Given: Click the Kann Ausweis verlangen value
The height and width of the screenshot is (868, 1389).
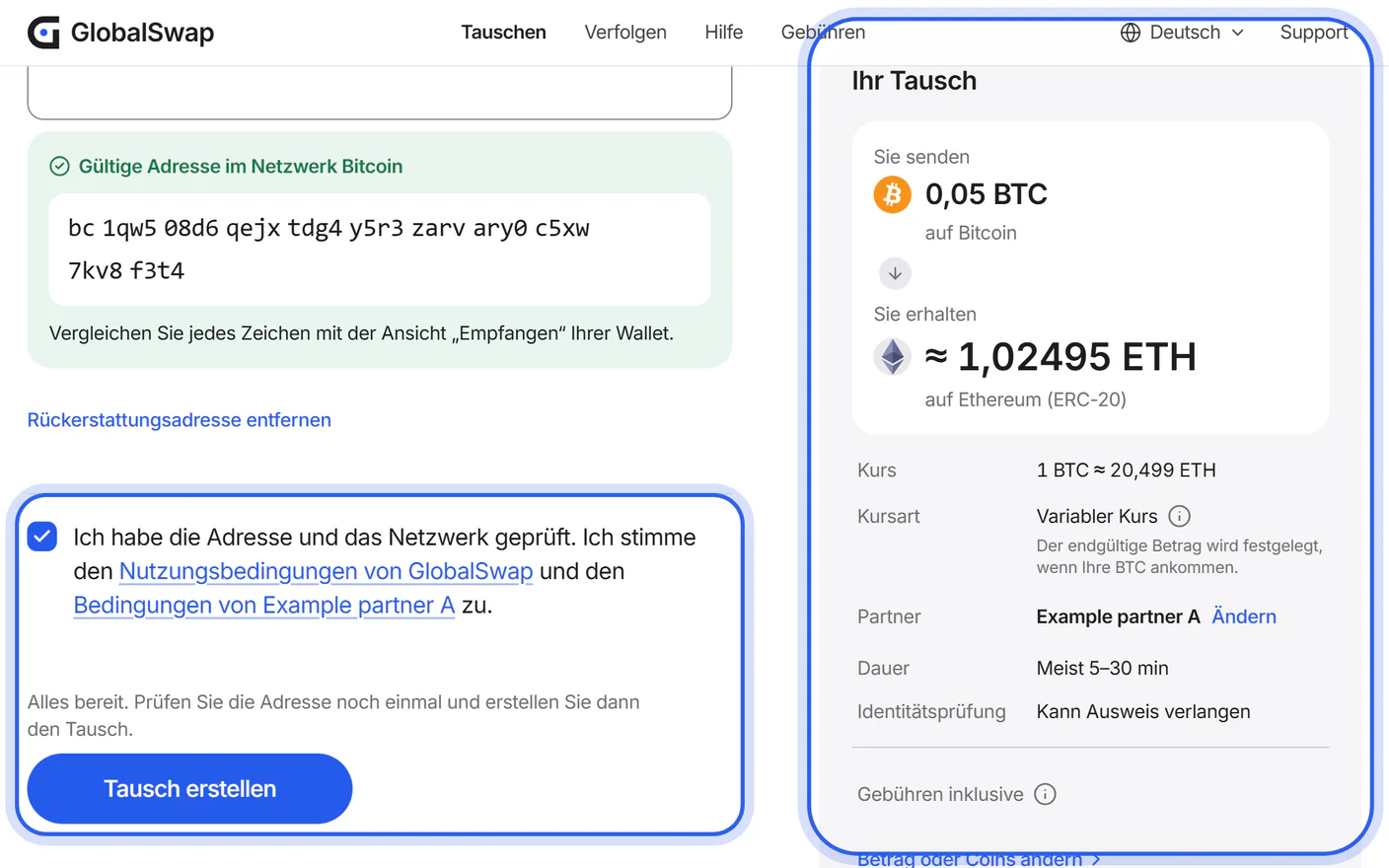Looking at the screenshot, I should pyautogui.click(x=1143, y=712).
